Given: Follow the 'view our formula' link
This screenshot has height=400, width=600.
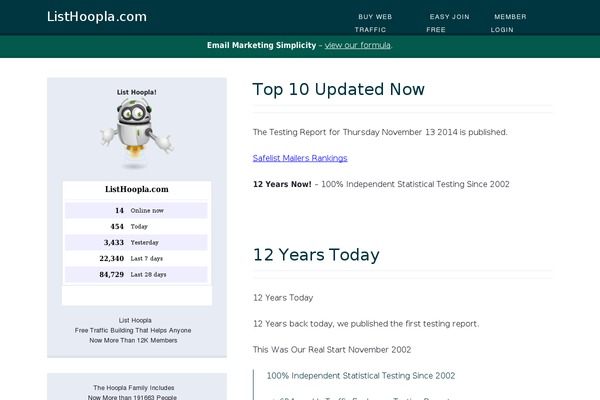Looking at the screenshot, I should pos(357,46).
